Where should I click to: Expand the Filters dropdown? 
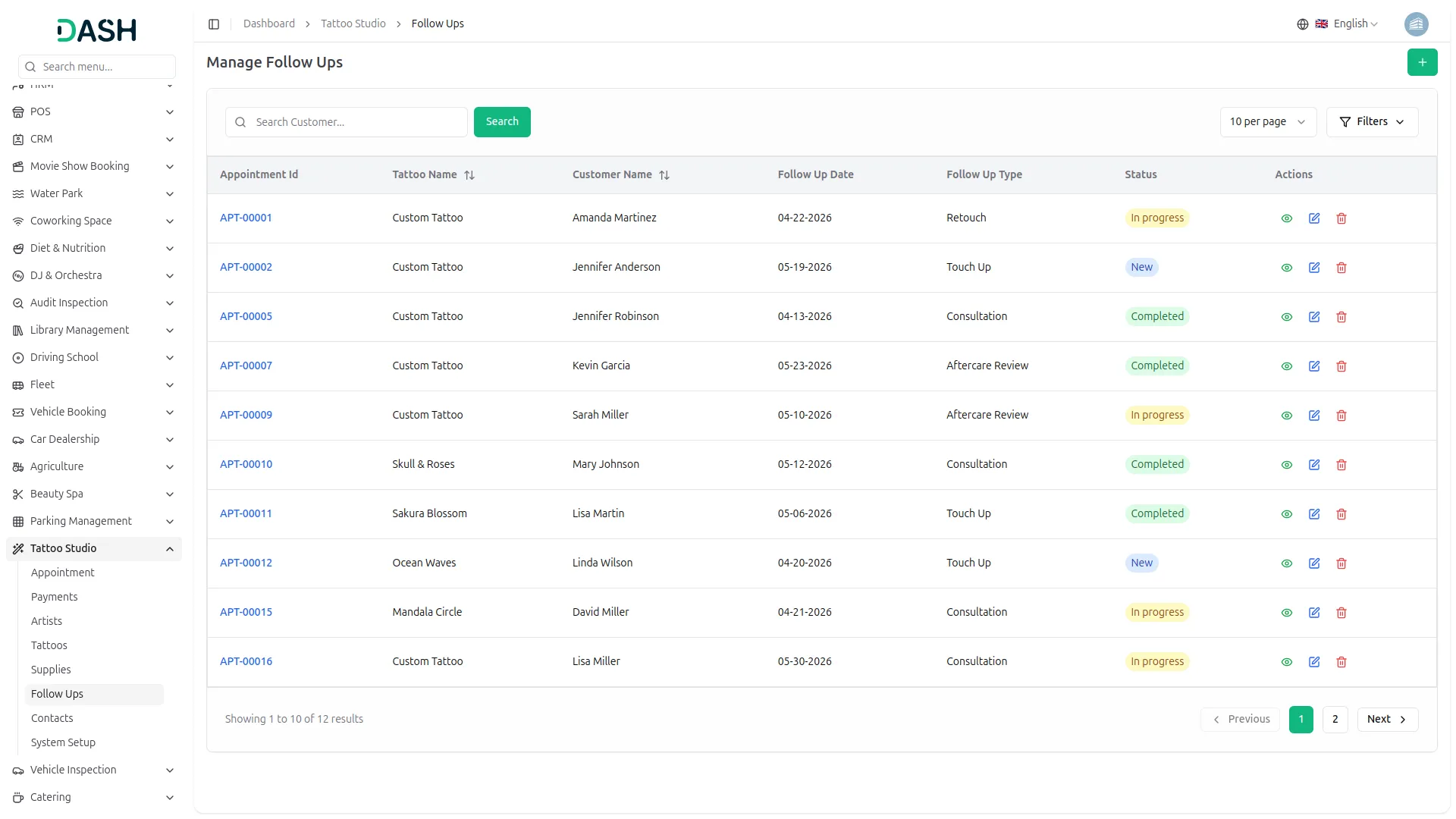pyautogui.click(x=1371, y=122)
